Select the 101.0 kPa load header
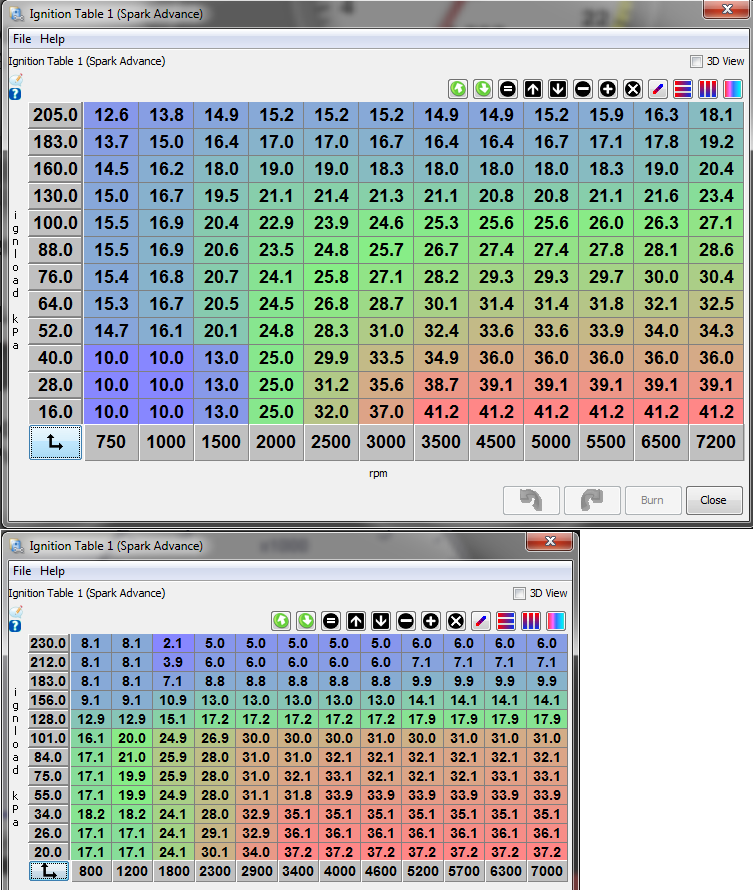 coord(48,738)
